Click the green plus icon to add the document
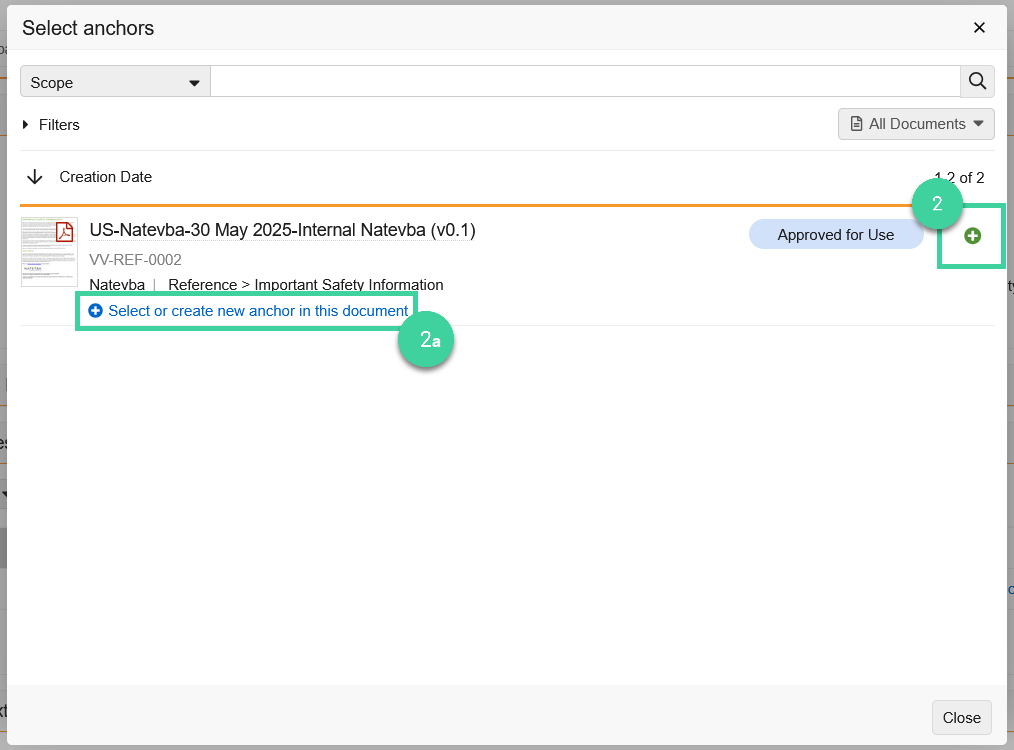The width and height of the screenshot is (1014, 750). (971, 235)
